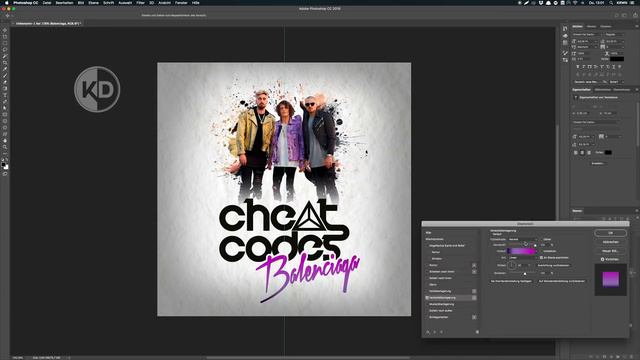Screen dimensions: 640x360
Task: Click the Subscript icon in Zeichen panel
Action: (x=608, y=67)
